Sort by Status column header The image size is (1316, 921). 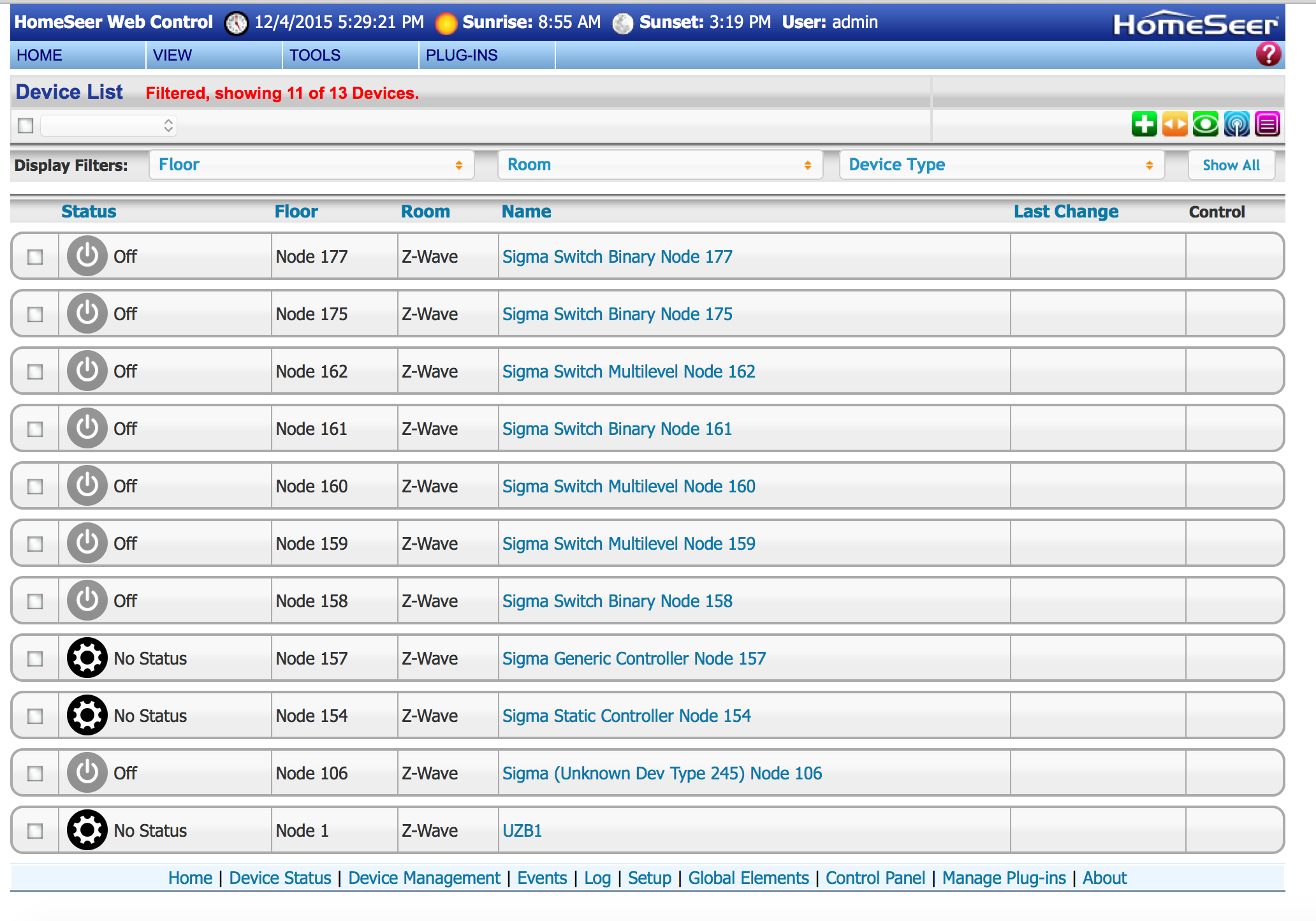tap(89, 211)
